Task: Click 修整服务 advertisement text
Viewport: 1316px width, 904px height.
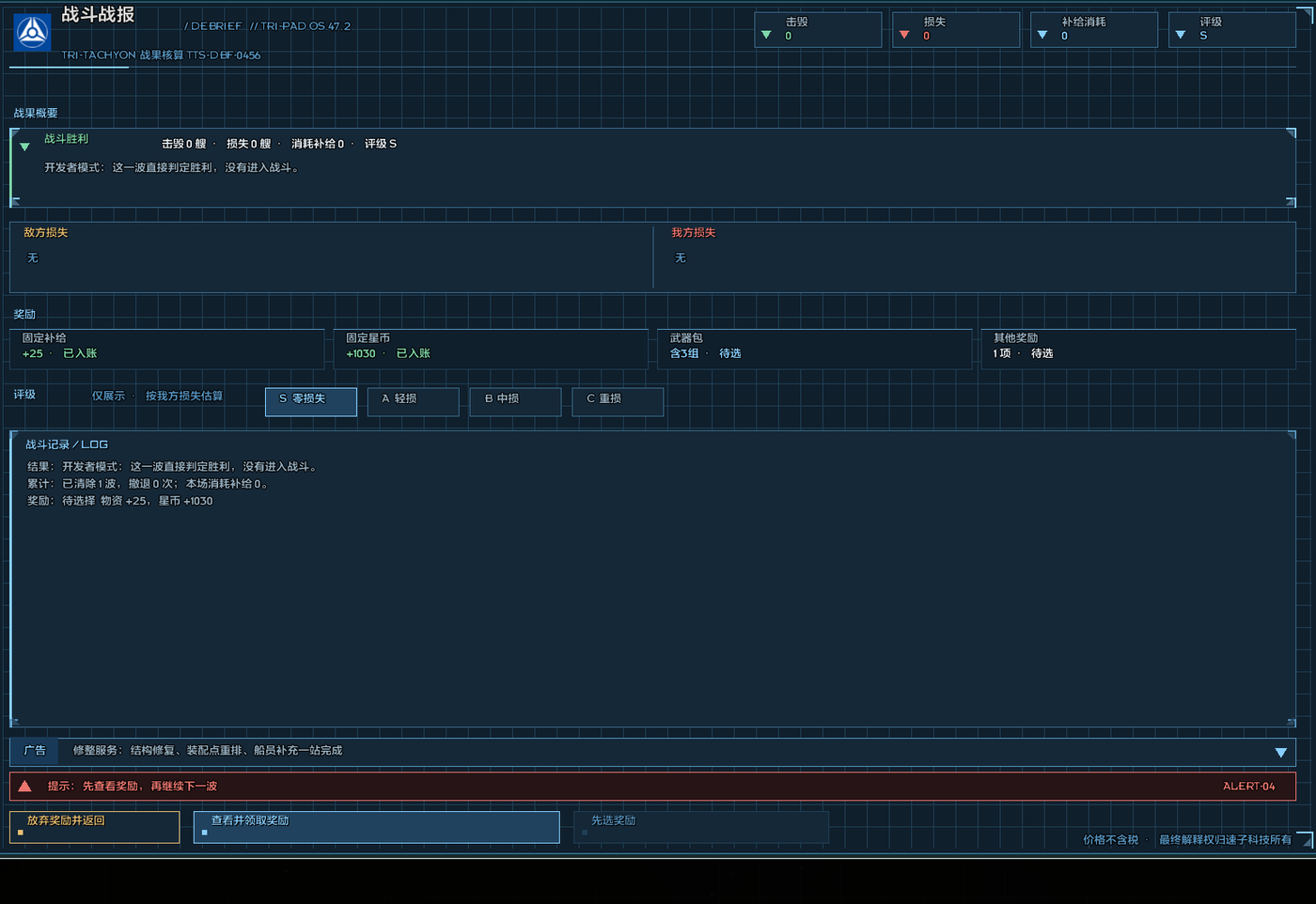Action: click(208, 751)
